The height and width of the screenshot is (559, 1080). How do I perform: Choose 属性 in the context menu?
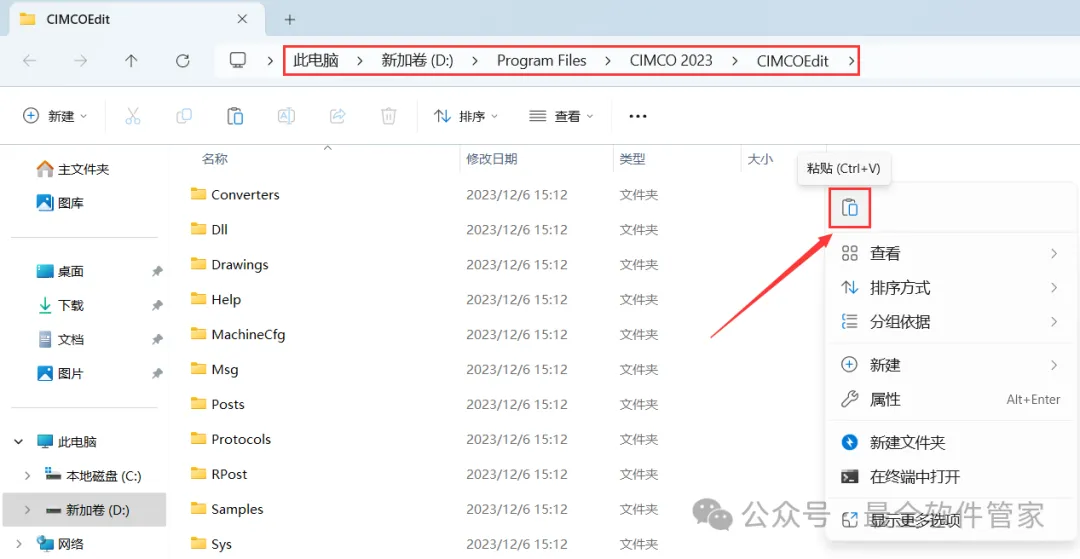point(950,399)
